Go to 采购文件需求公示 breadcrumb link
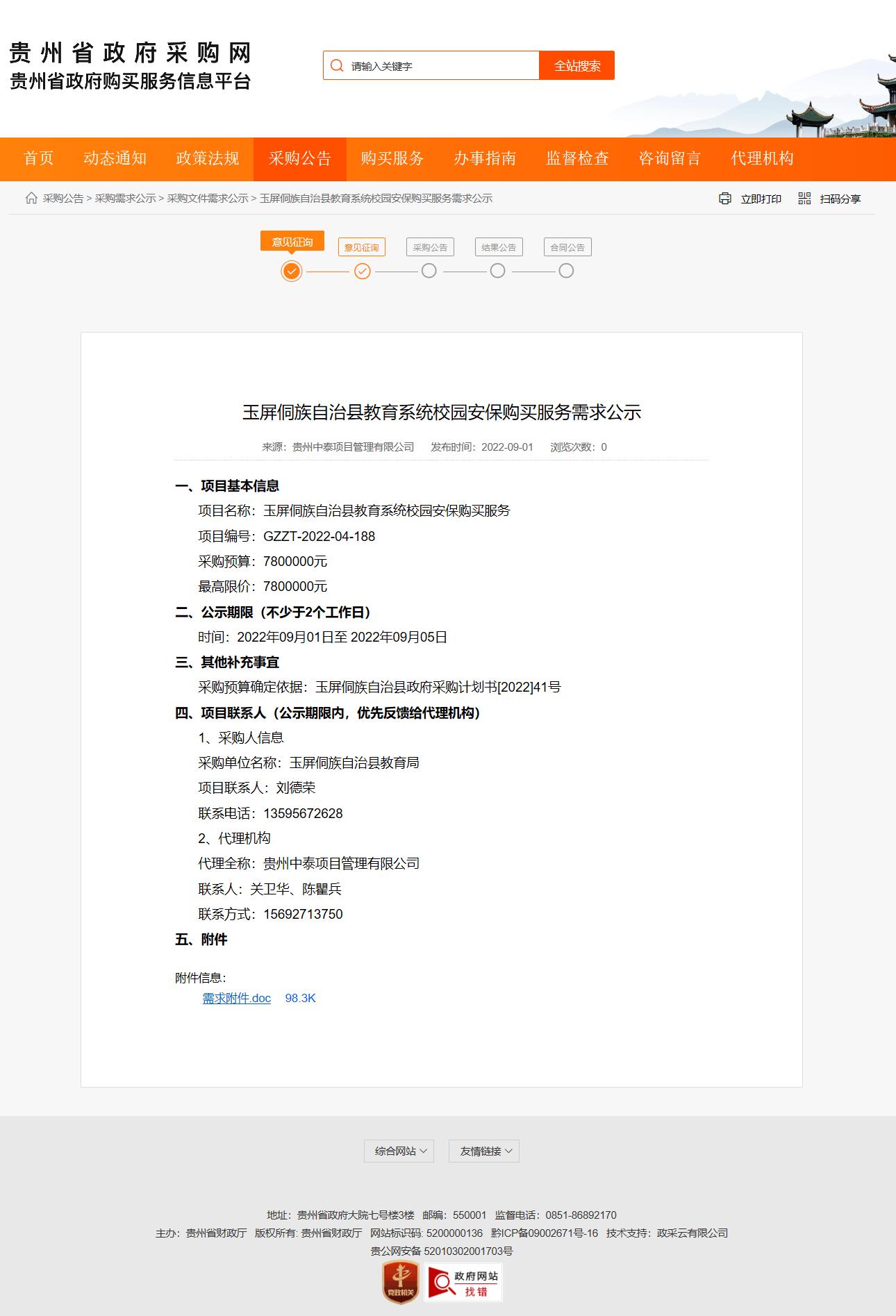 point(208,199)
